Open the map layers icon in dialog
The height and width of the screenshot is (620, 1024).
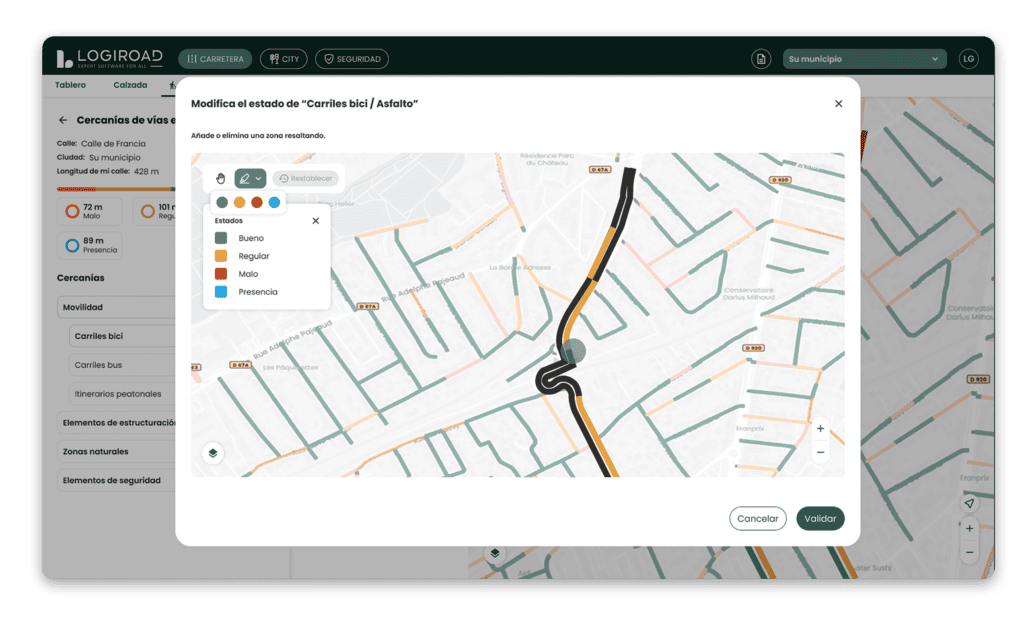(213, 453)
